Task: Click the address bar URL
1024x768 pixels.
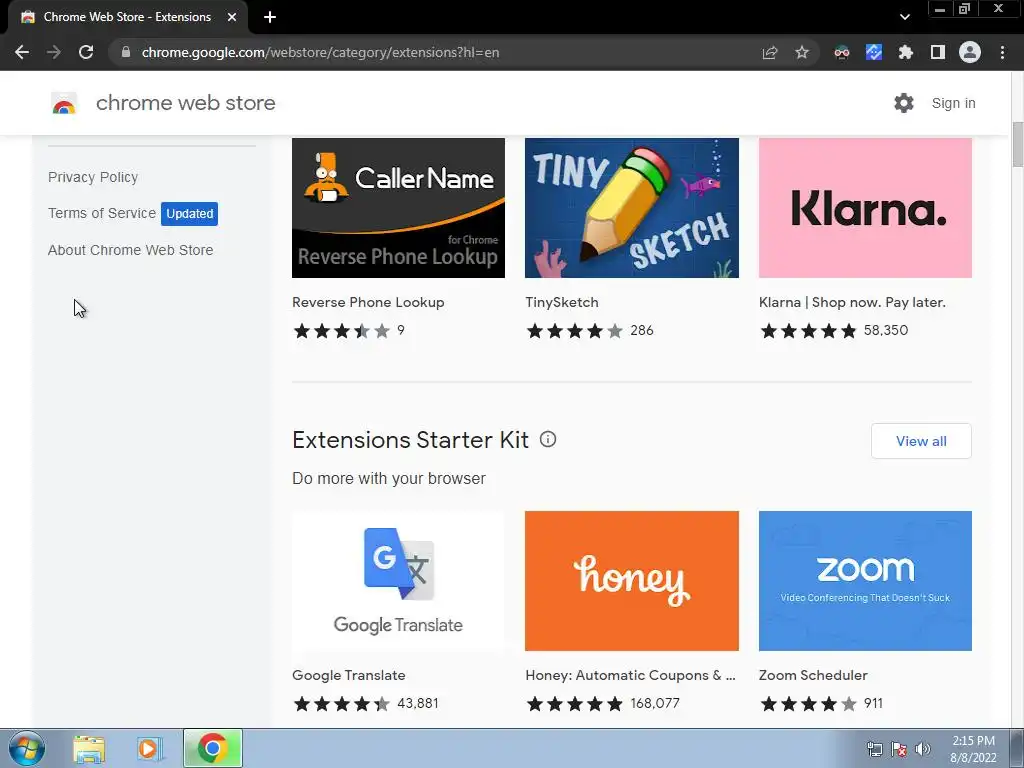Action: click(x=320, y=52)
